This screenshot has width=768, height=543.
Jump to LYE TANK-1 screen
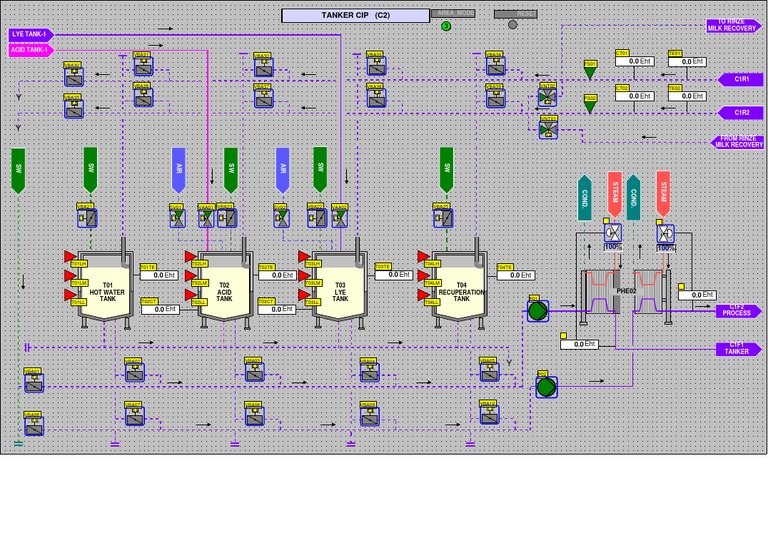(31, 35)
